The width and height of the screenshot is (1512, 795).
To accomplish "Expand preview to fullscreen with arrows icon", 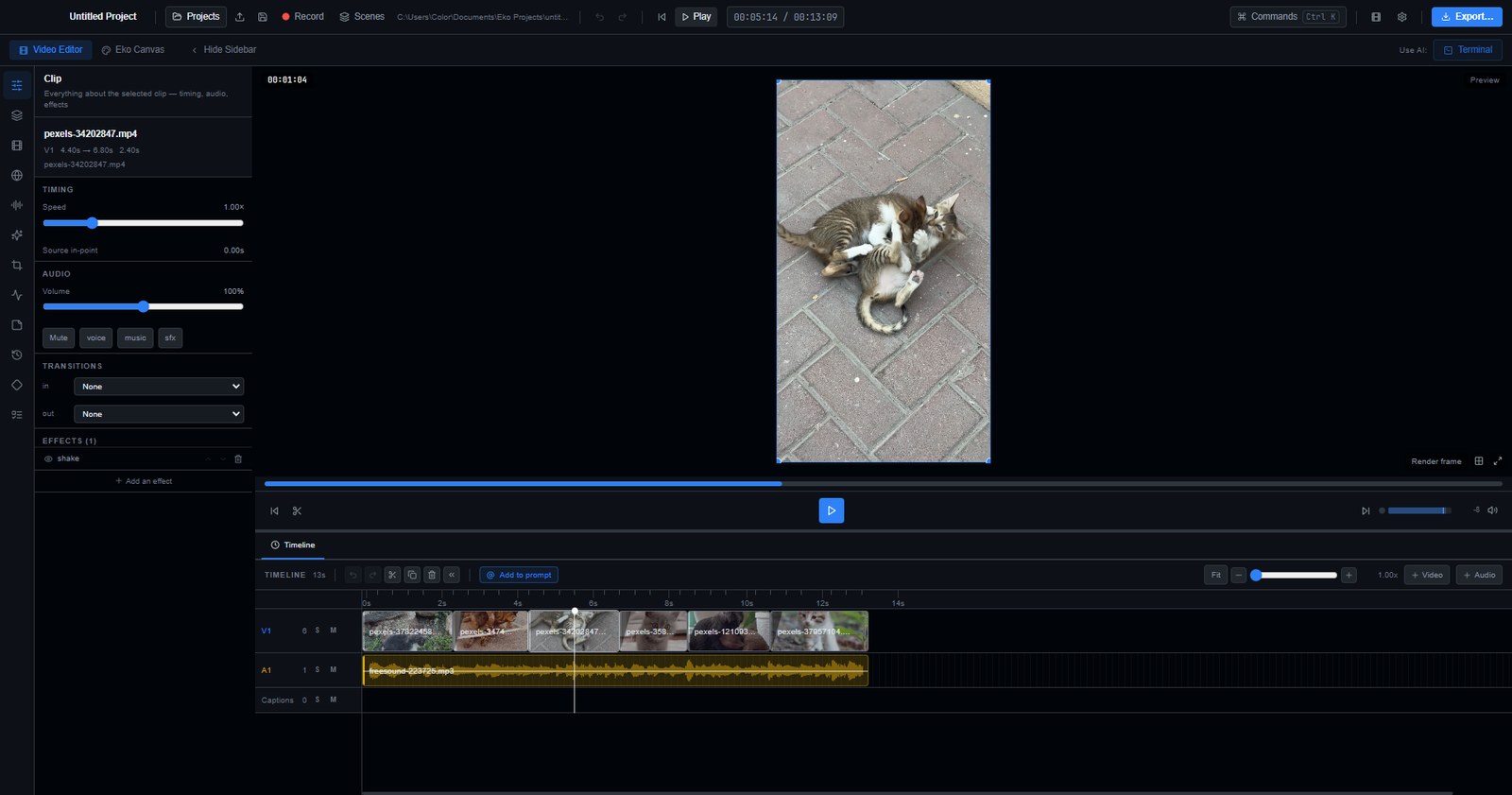I will (x=1498, y=461).
